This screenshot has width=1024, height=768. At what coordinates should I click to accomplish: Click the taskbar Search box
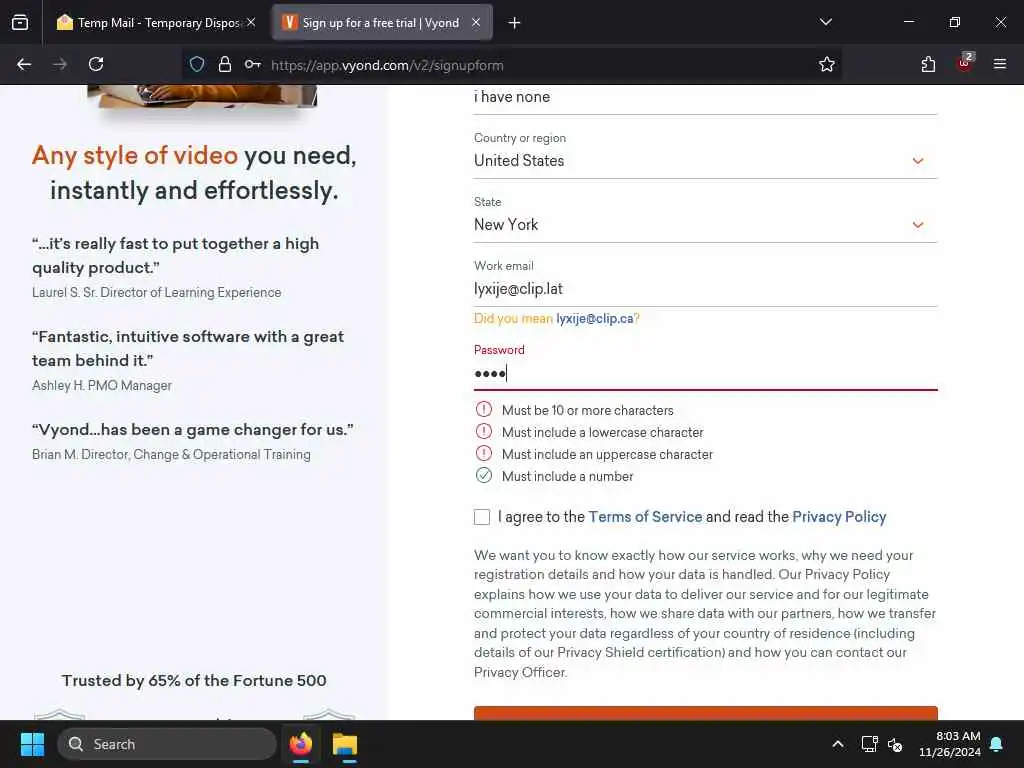point(167,744)
